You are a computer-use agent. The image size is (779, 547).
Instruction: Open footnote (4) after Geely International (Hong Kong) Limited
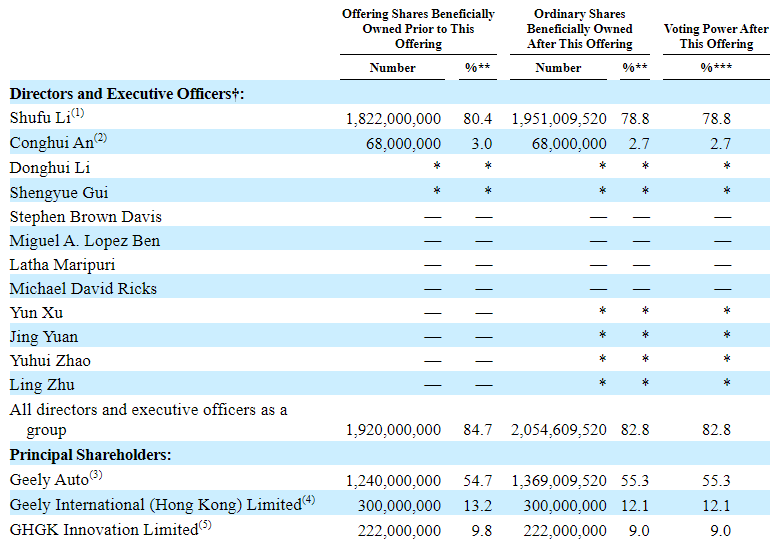pyautogui.click(x=310, y=499)
